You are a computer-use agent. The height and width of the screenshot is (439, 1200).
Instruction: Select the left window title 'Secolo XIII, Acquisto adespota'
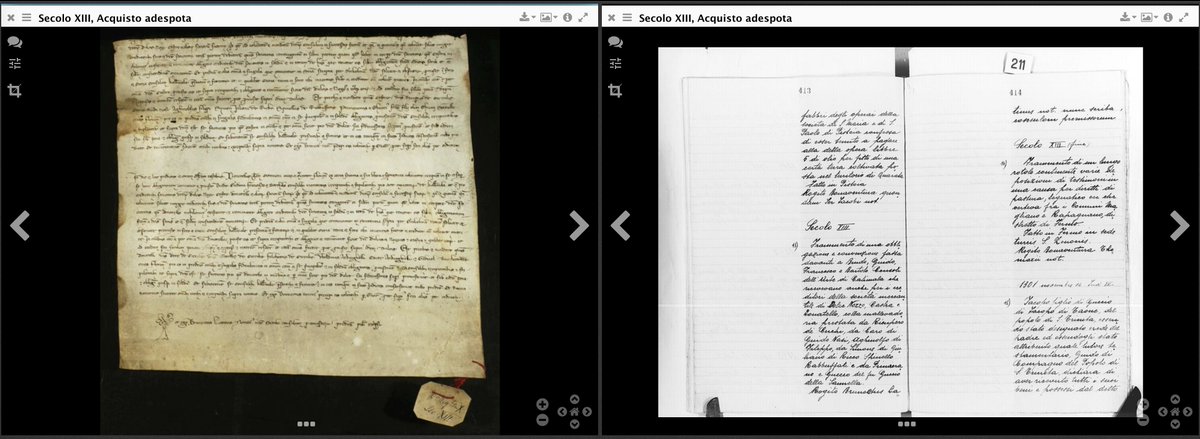pyautogui.click(x=115, y=18)
